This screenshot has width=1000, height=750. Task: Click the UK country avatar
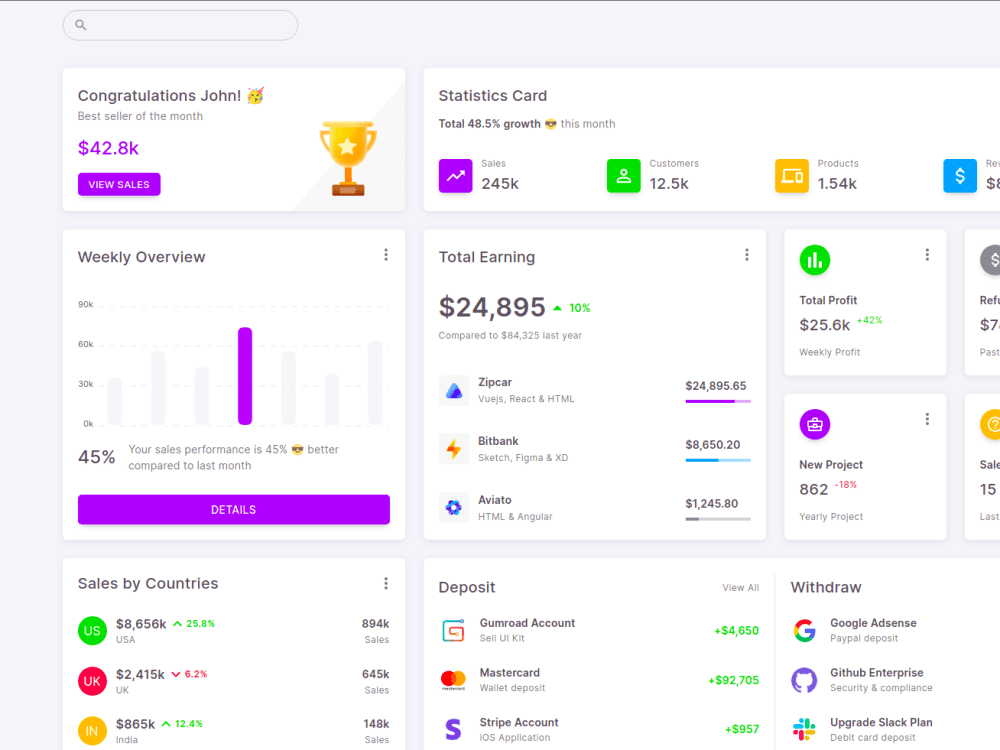92,681
